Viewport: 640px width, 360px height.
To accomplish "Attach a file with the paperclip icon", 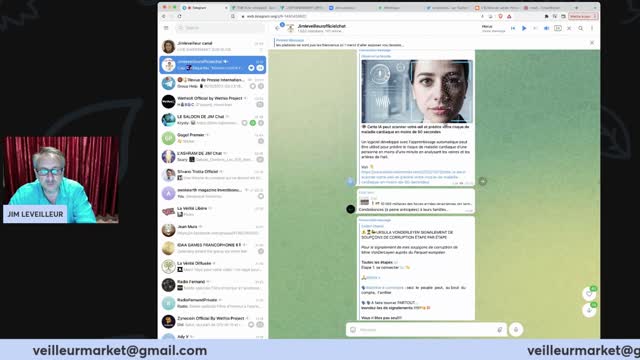I will pos(500,329).
